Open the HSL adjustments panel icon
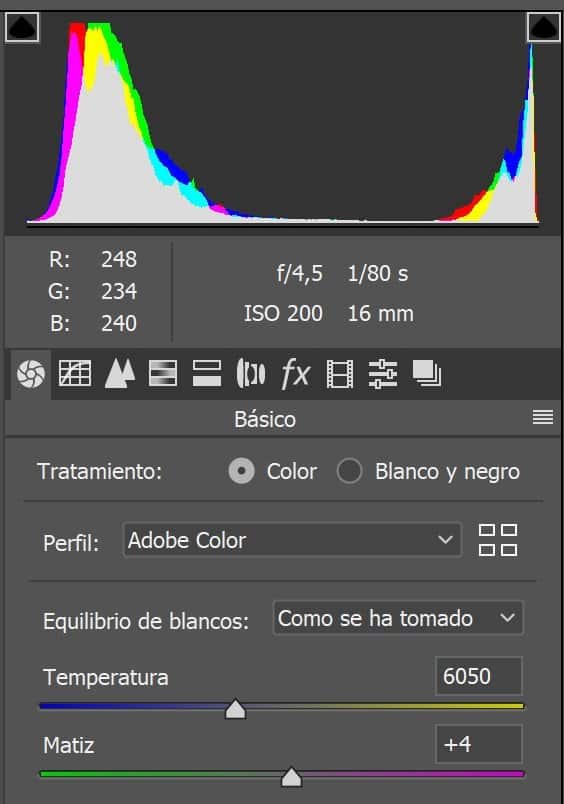The width and height of the screenshot is (564, 804). (163, 373)
